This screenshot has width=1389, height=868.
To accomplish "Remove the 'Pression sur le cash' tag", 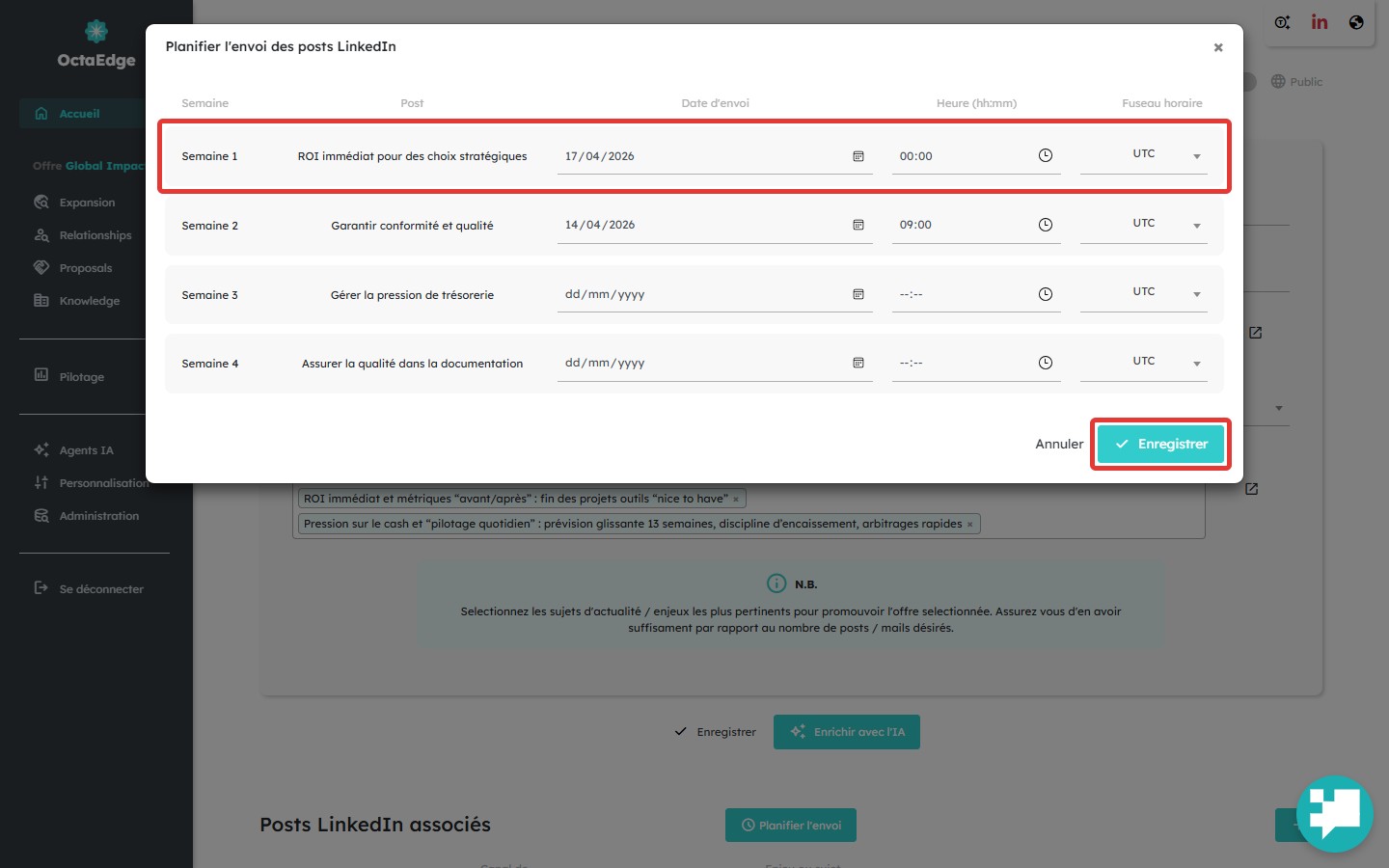I will [x=969, y=525].
